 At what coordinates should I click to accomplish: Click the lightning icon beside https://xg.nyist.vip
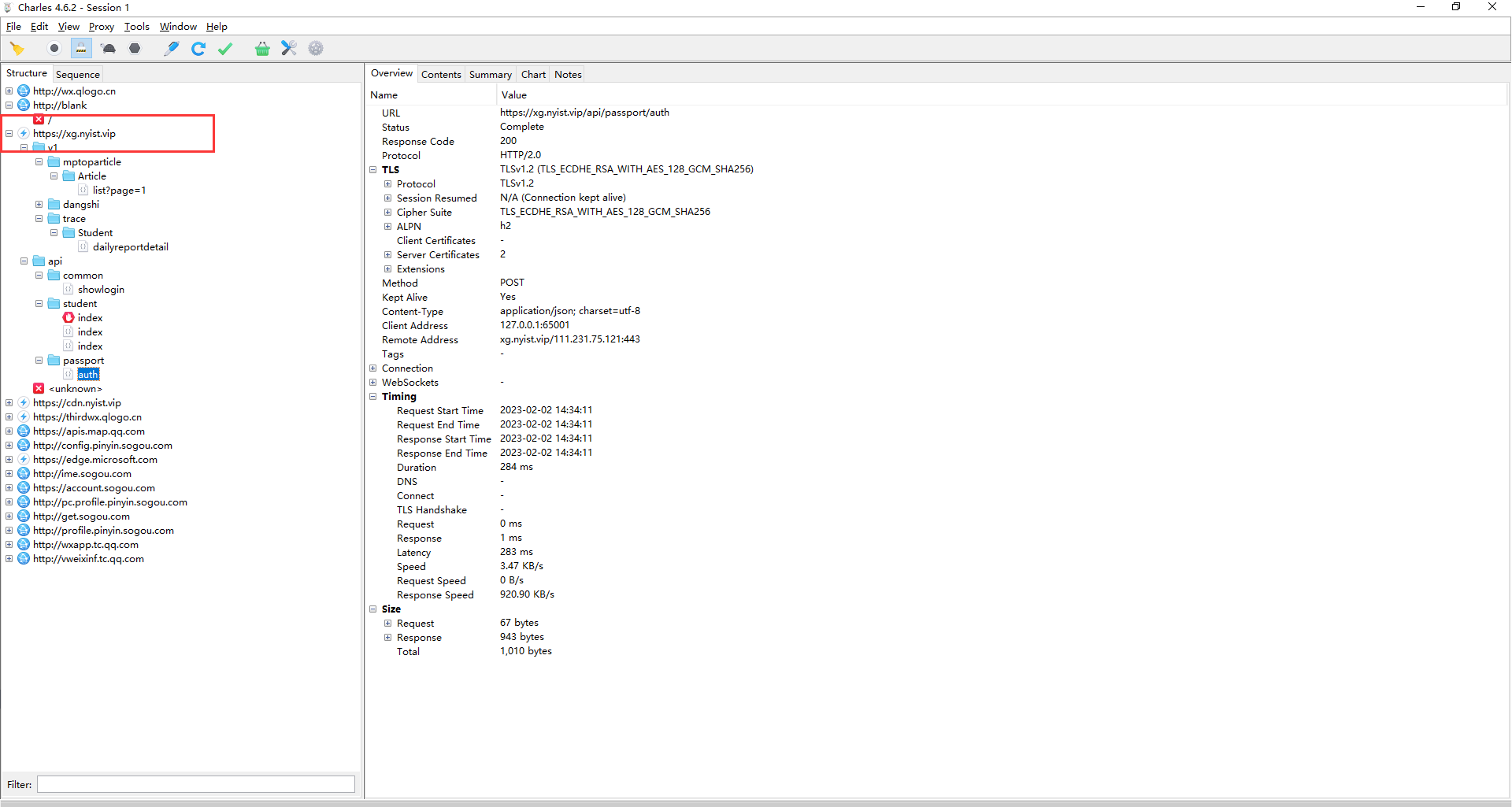point(24,134)
